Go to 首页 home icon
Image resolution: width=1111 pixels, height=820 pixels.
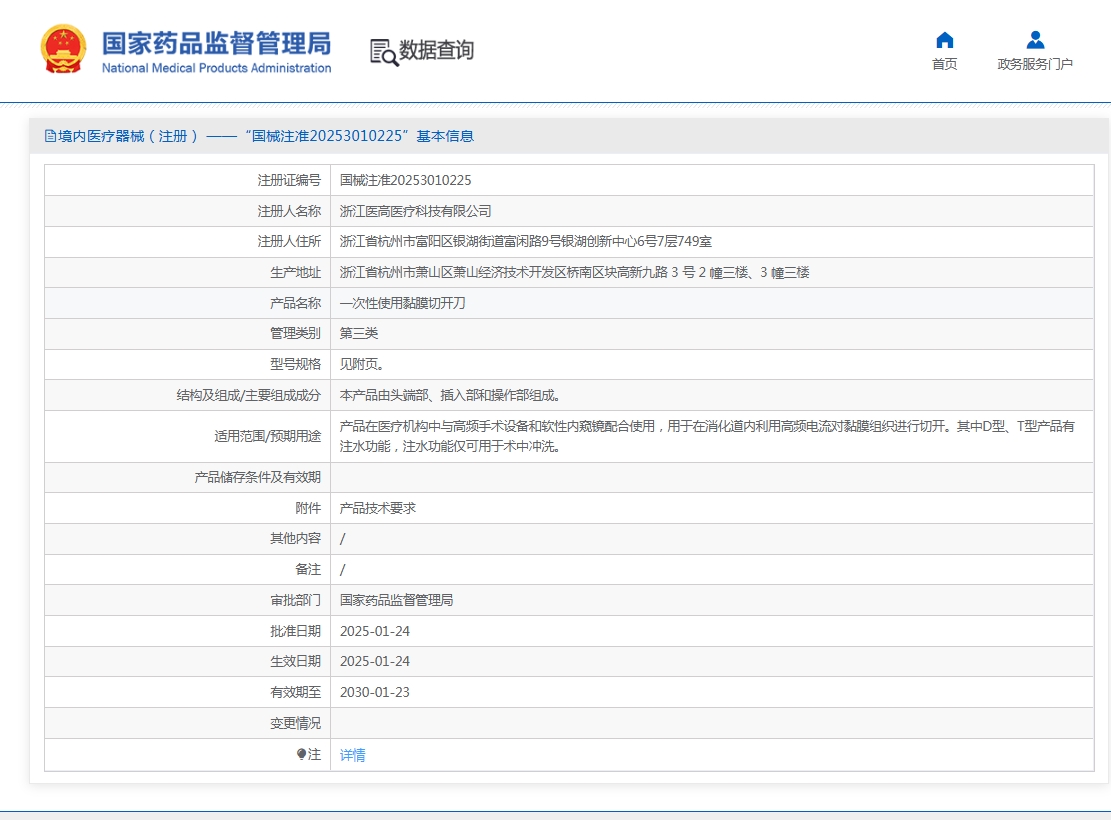[x=944, y=40]
